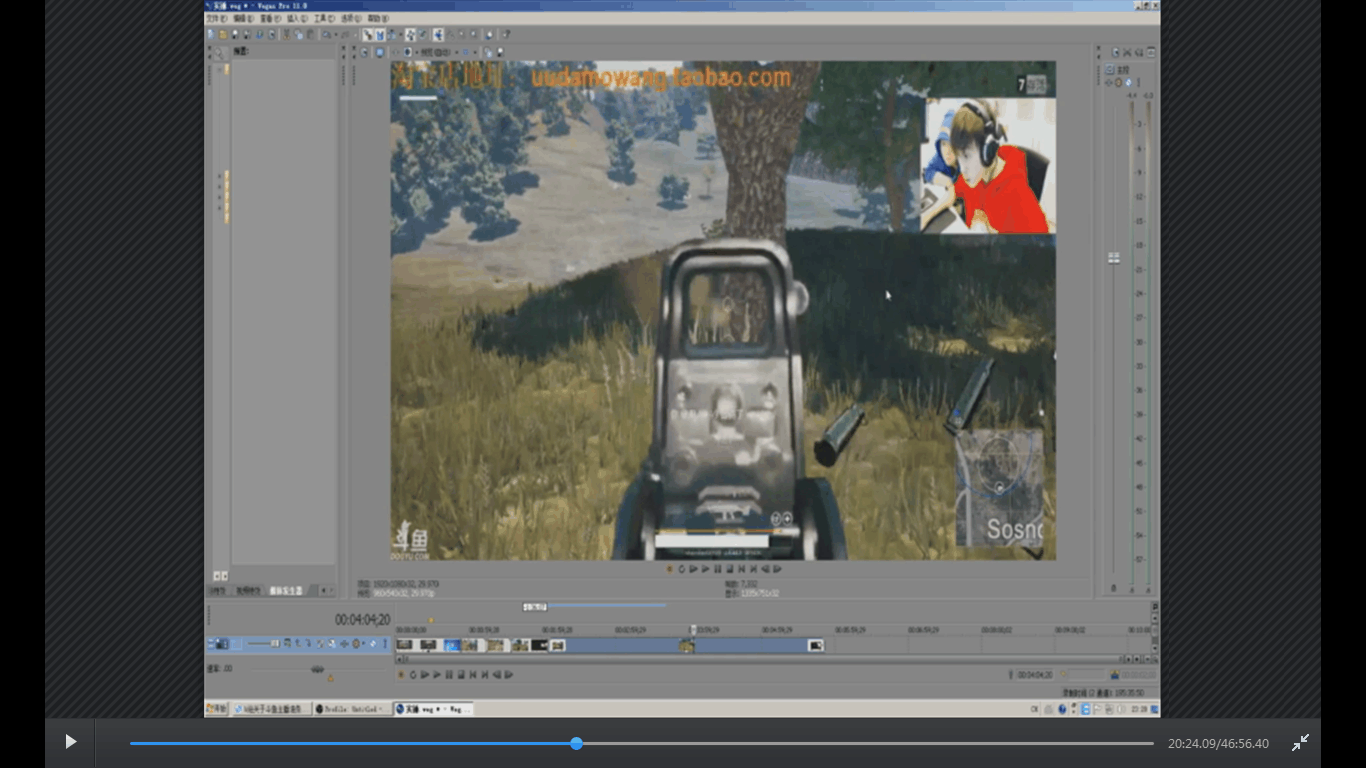This screenshot has width=1366, height=768.
Task: Click the What's This Help icon
Action: 506,34
